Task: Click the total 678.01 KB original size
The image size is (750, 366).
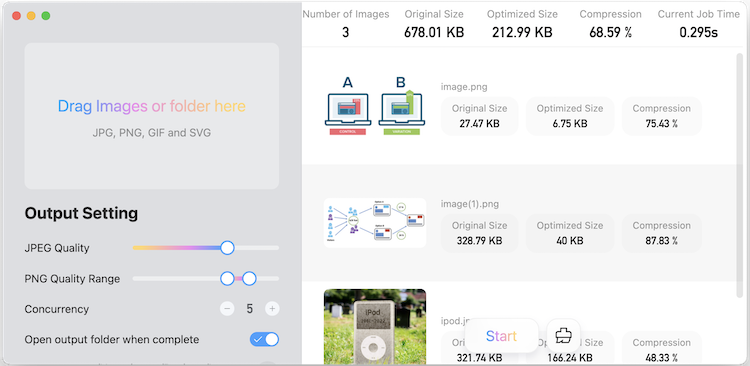Action: (434, 33)
